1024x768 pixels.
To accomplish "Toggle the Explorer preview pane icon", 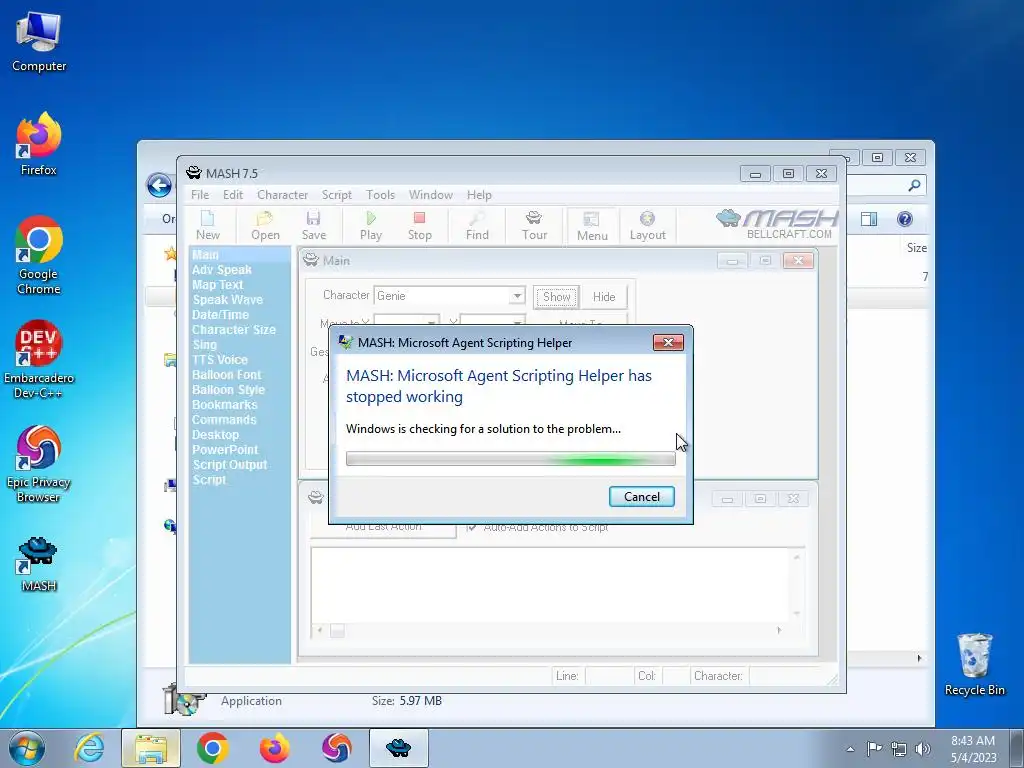I will 869,219.
